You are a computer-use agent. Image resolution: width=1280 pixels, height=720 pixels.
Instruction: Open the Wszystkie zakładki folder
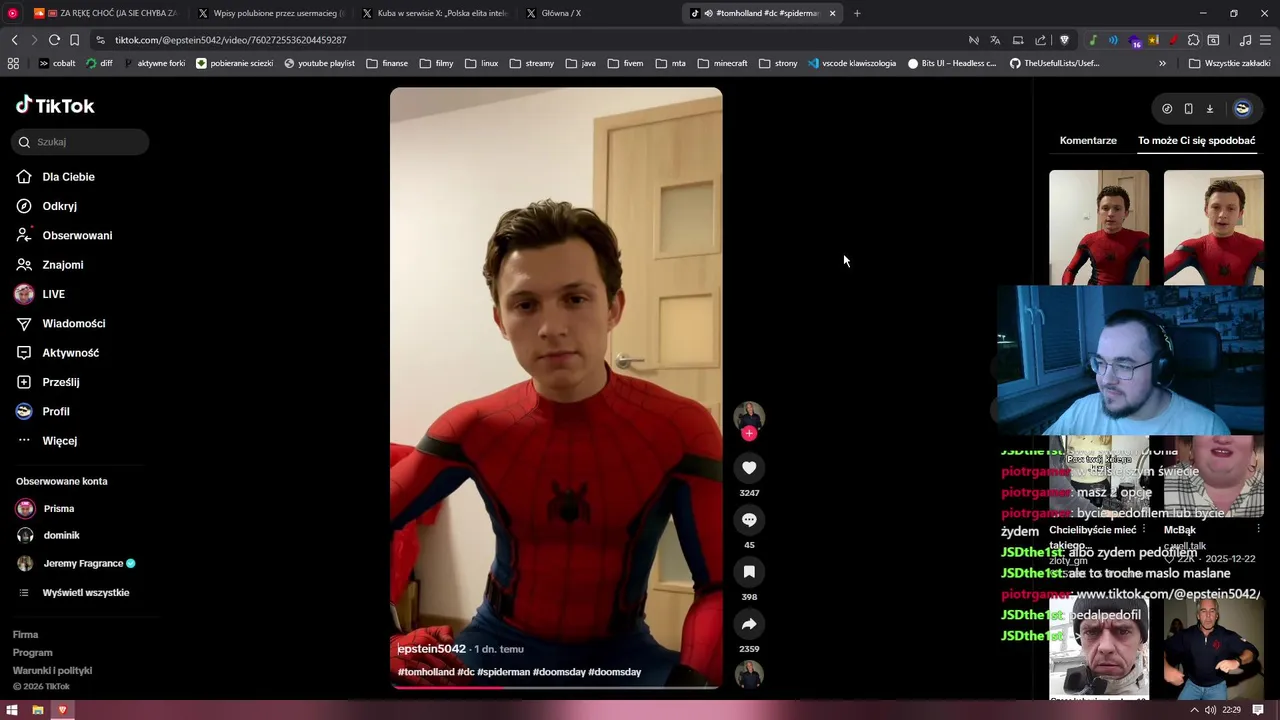(1229, 63)
